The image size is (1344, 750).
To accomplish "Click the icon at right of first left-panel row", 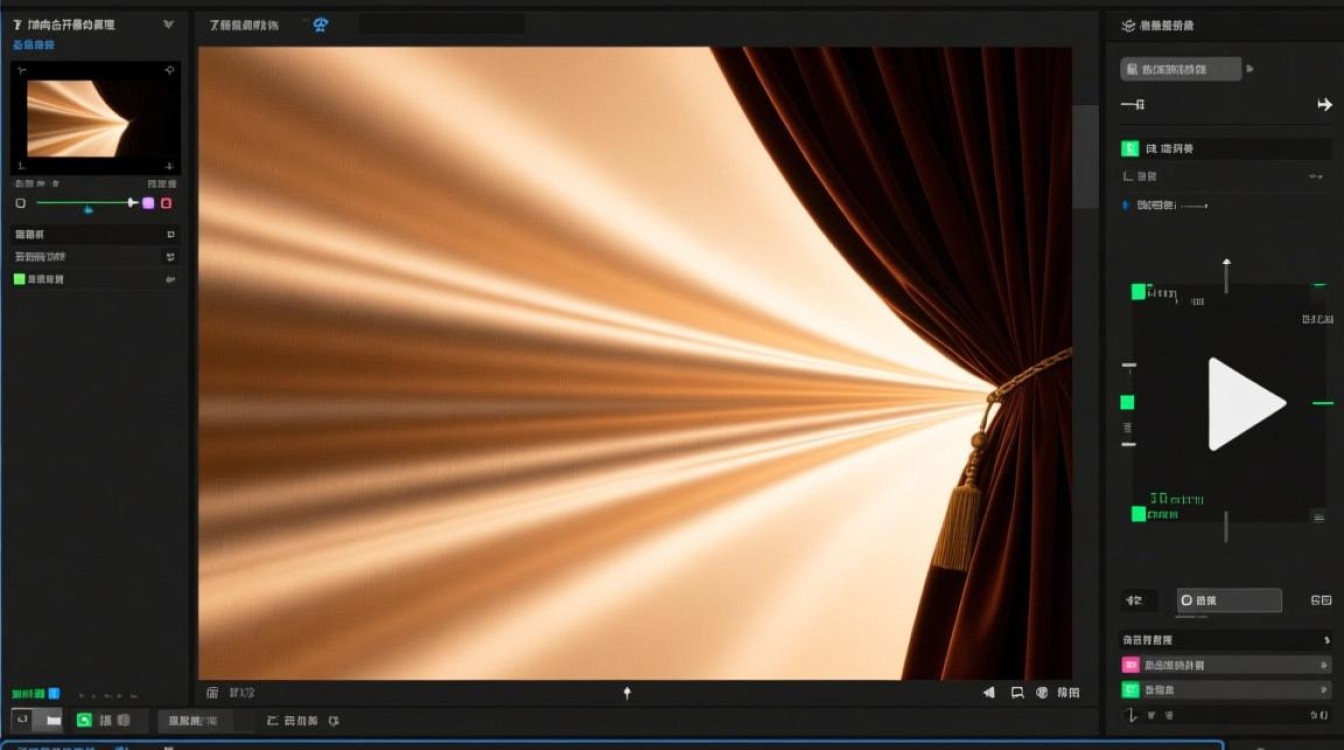I will pyautogui.click(x=170, y=234).
